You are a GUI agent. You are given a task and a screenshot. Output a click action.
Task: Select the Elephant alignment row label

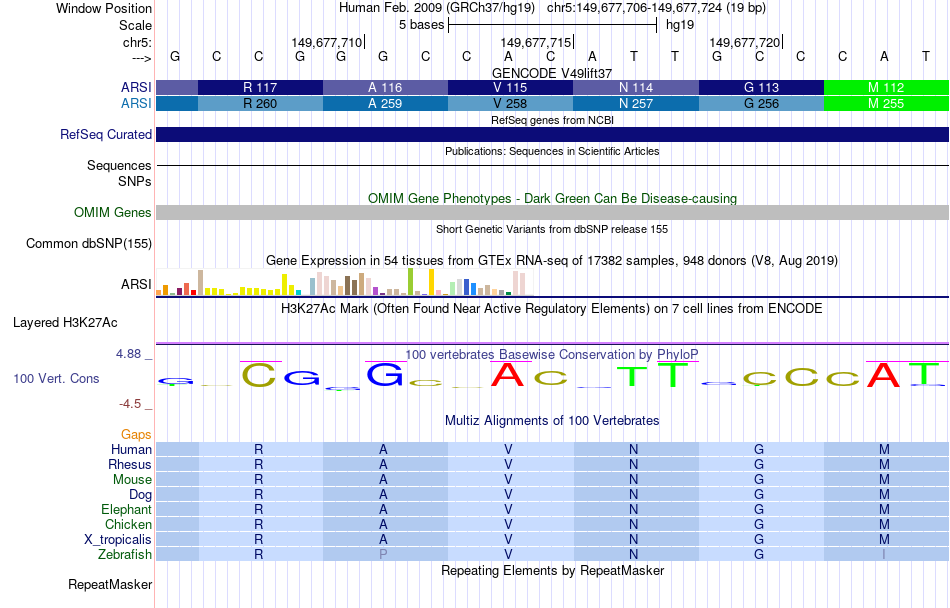pos(127,509)
